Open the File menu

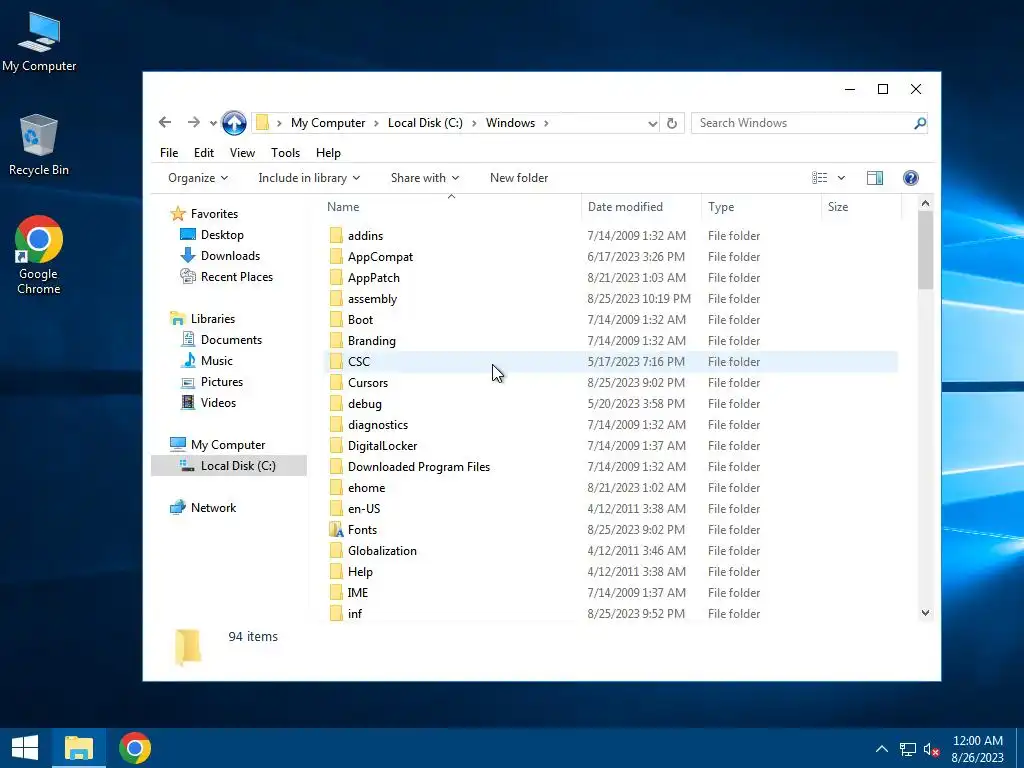168,153
